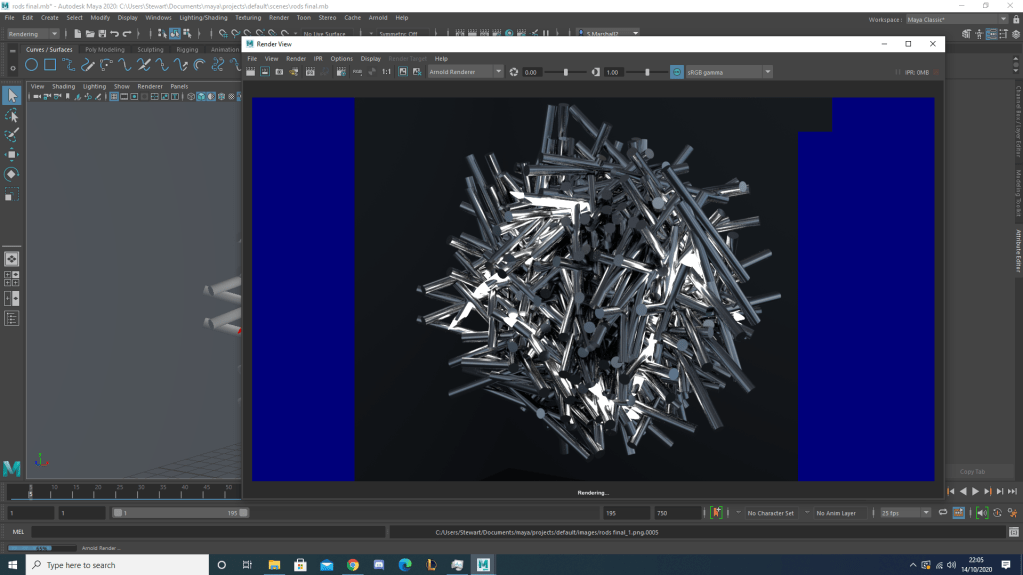Pick the Rotate tool in the toolbox
This screenshot has height=575, width=1023.
12,174
